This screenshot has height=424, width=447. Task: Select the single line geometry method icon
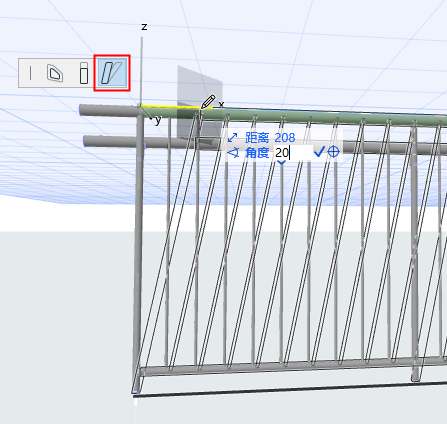31,73
